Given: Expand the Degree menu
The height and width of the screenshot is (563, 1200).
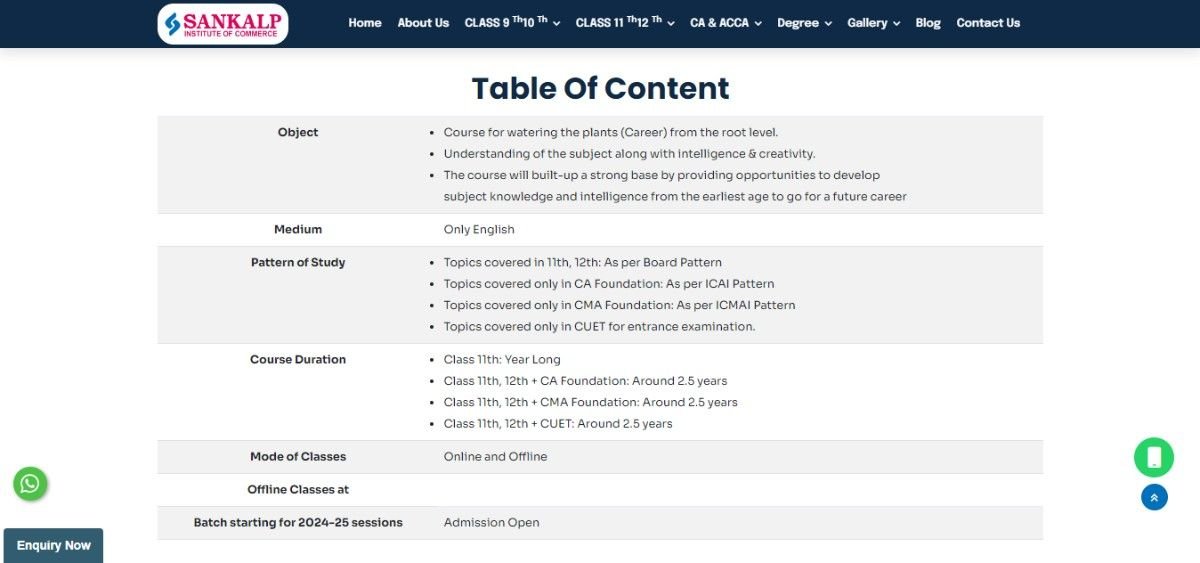Looking at the screenshot, I should tap(804, 23).
